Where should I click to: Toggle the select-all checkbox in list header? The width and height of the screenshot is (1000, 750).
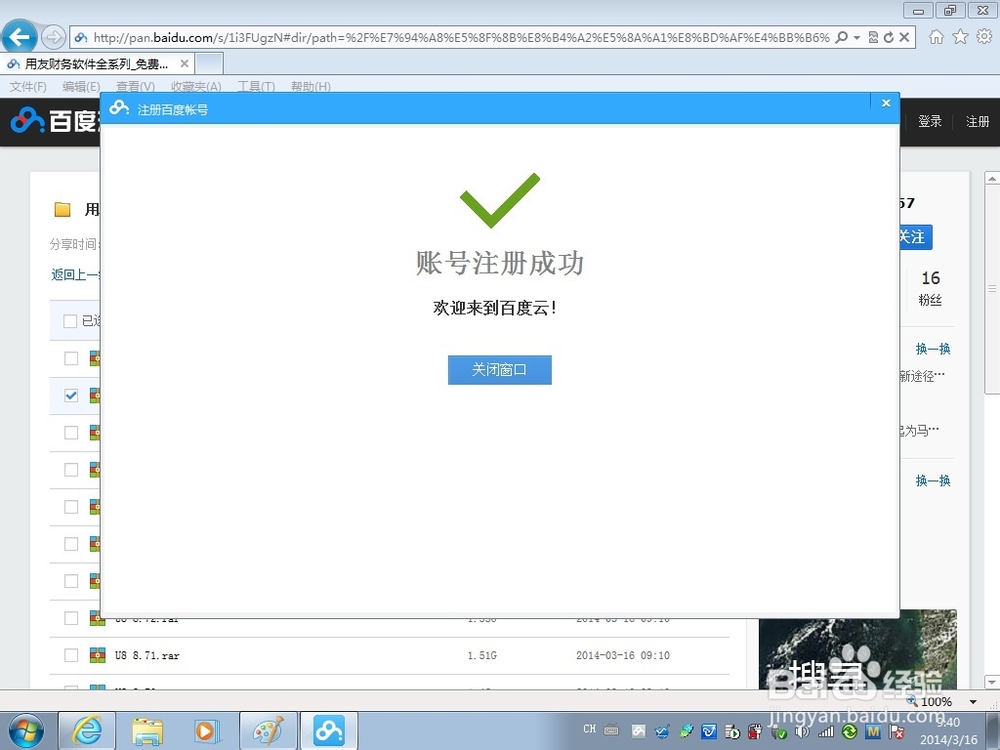click(70, 321)
